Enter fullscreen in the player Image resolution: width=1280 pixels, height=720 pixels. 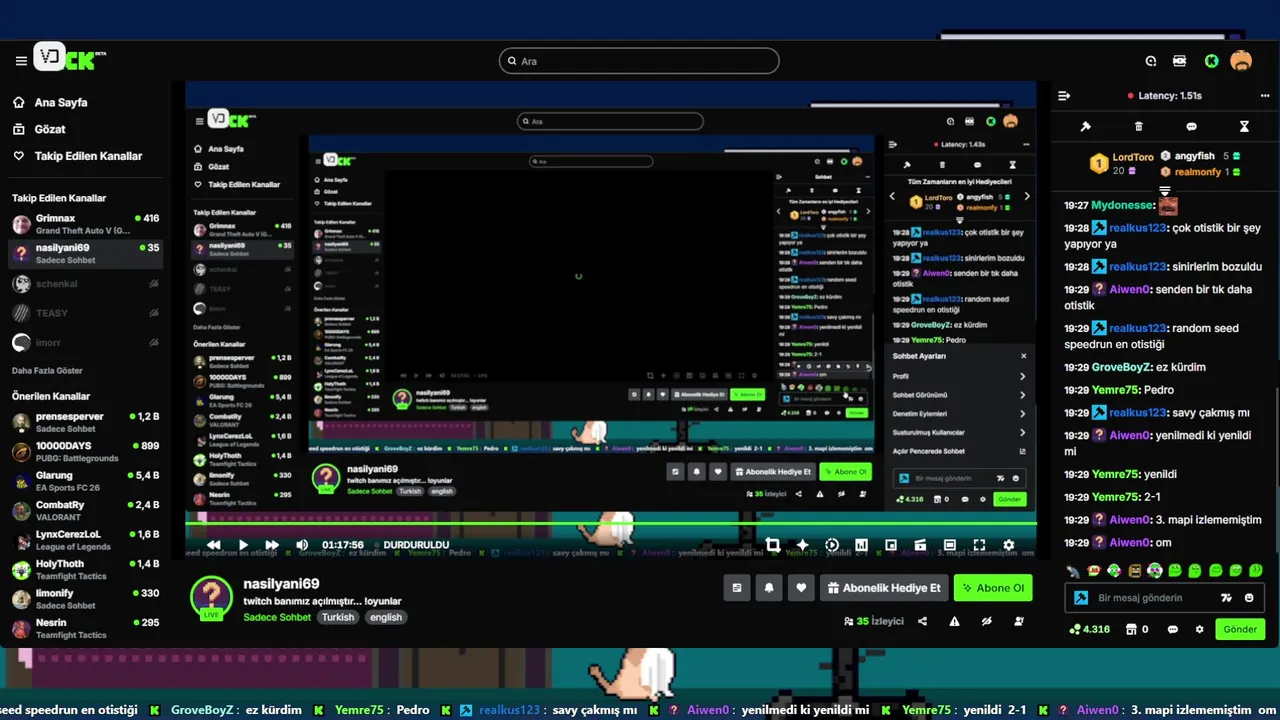[979, 545]
